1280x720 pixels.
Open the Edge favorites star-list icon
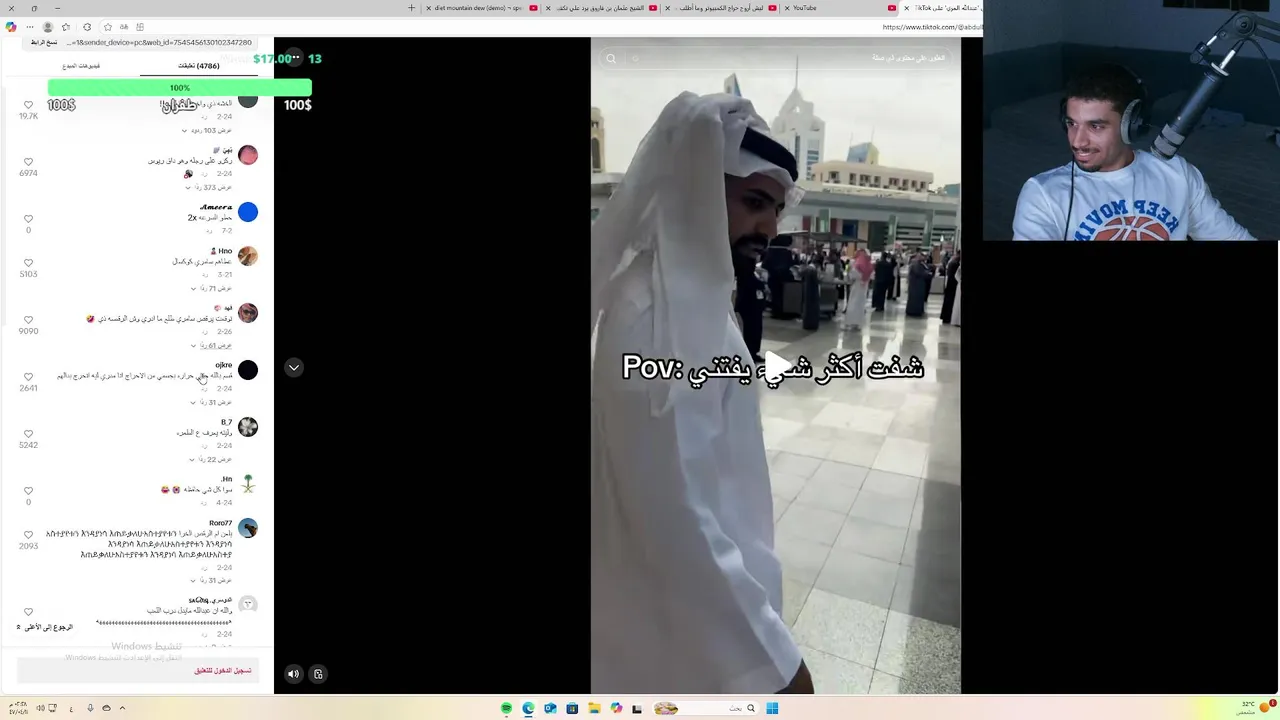(x=66, y=27)
